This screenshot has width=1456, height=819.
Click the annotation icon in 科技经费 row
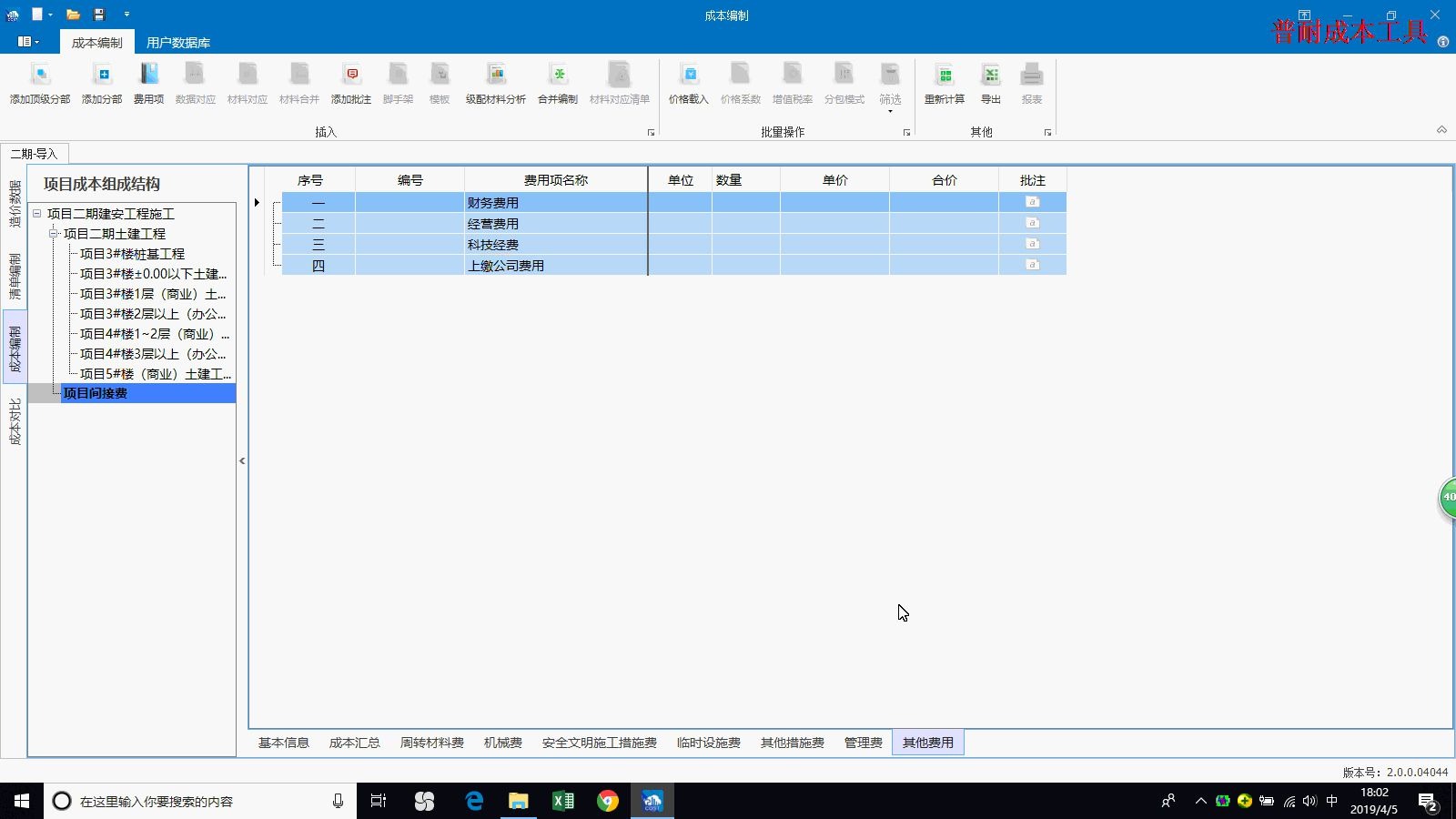1032,244
